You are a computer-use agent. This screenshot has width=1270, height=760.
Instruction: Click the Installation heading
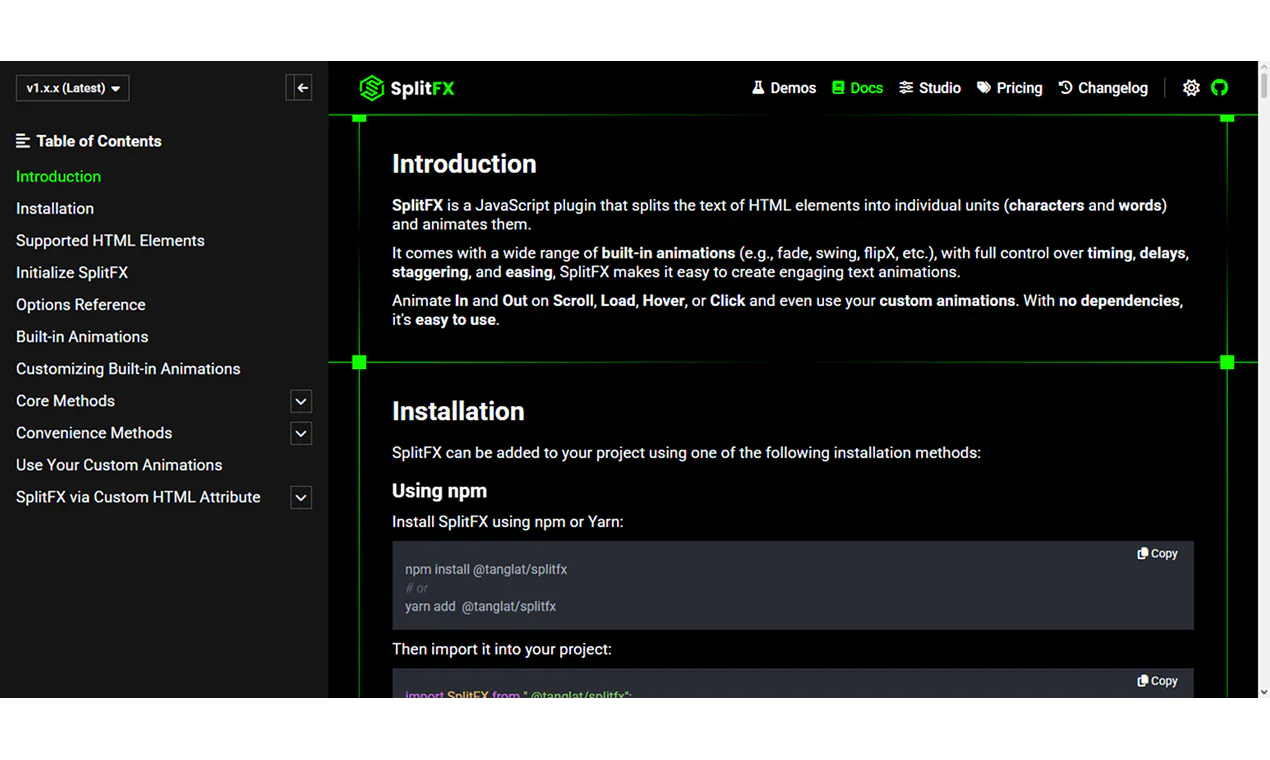[x=458, y=411]
